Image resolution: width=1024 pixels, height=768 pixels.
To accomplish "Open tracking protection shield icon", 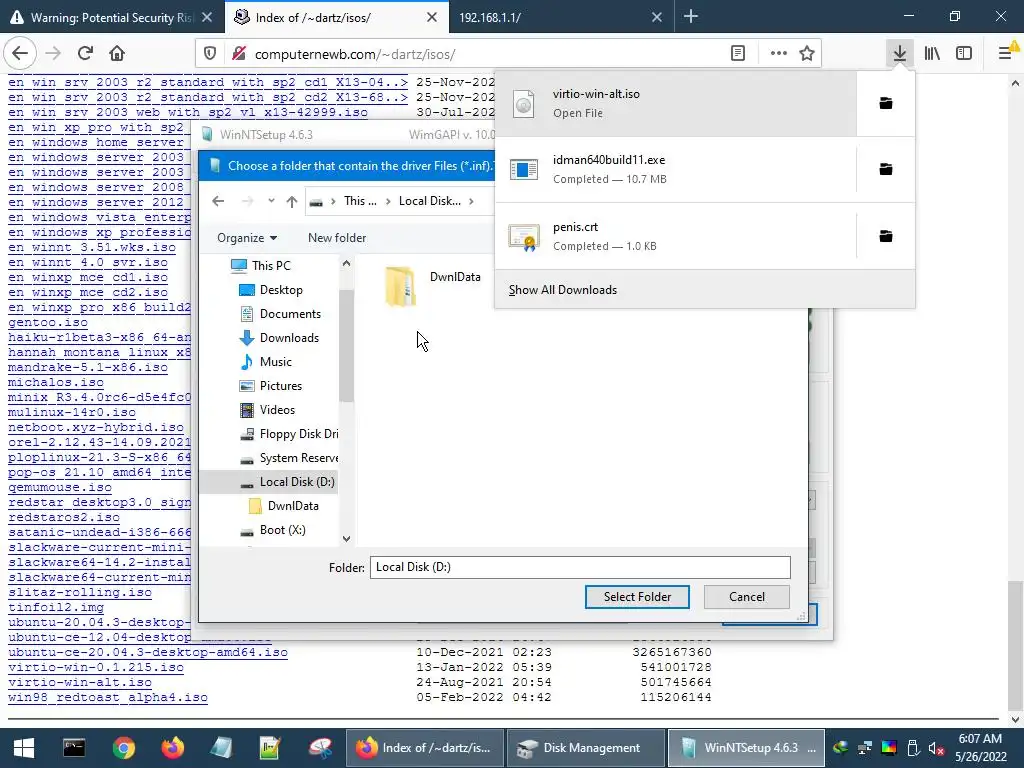I will 210,54.
